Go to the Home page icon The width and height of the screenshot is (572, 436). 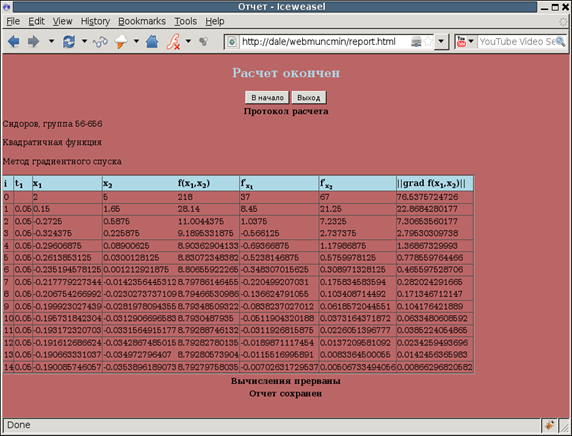[152, 42]
